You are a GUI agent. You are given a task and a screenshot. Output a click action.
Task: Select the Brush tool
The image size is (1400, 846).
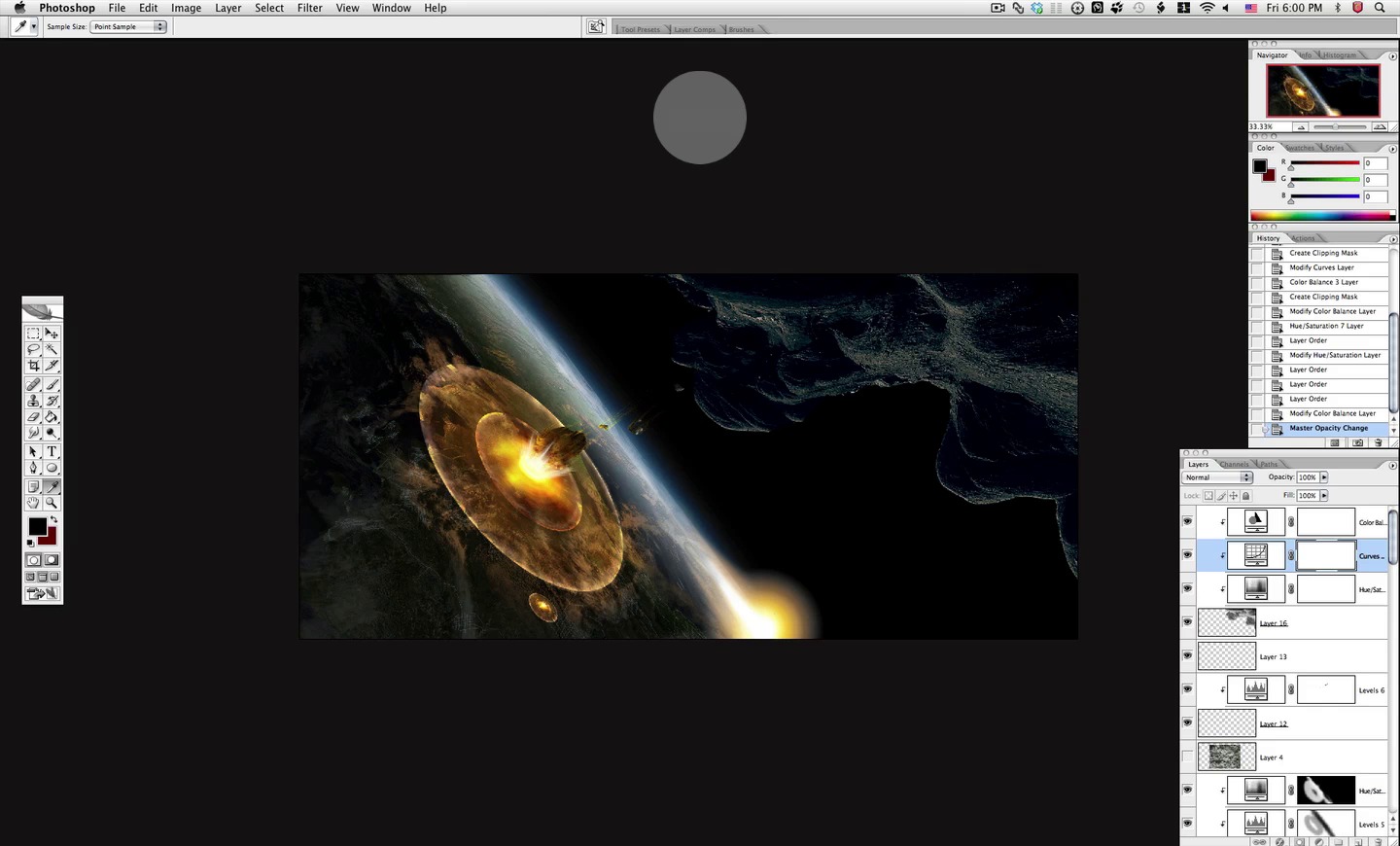[52, 384]
